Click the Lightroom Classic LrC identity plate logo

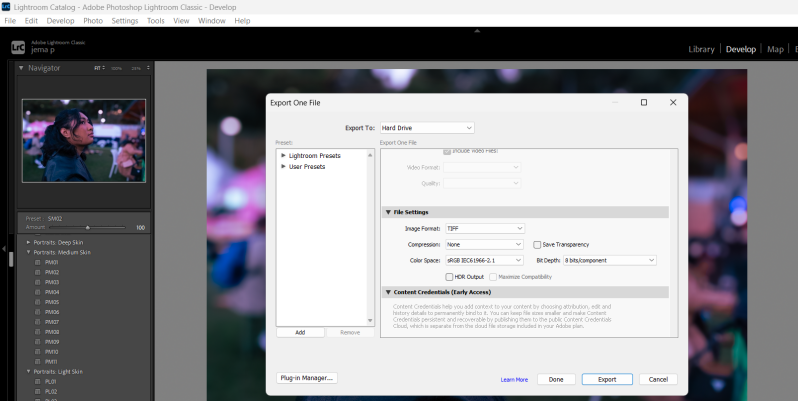(18, 47)
